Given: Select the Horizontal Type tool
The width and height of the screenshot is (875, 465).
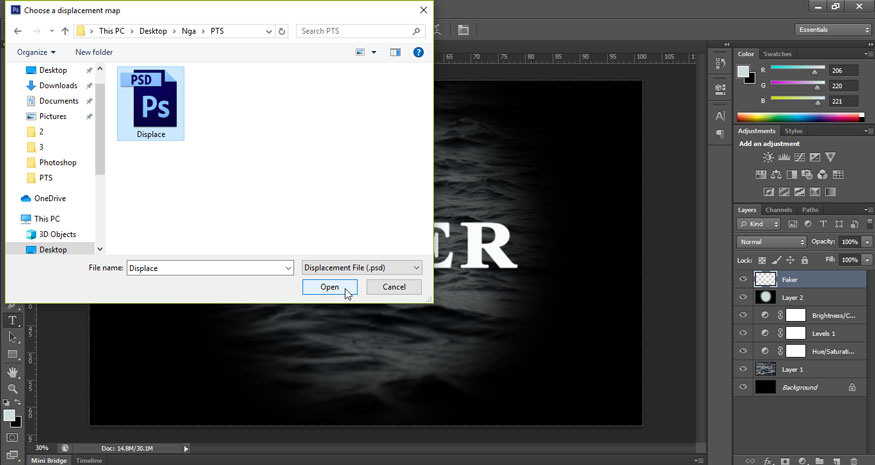Looking at the screenshot, I should 12,320.
